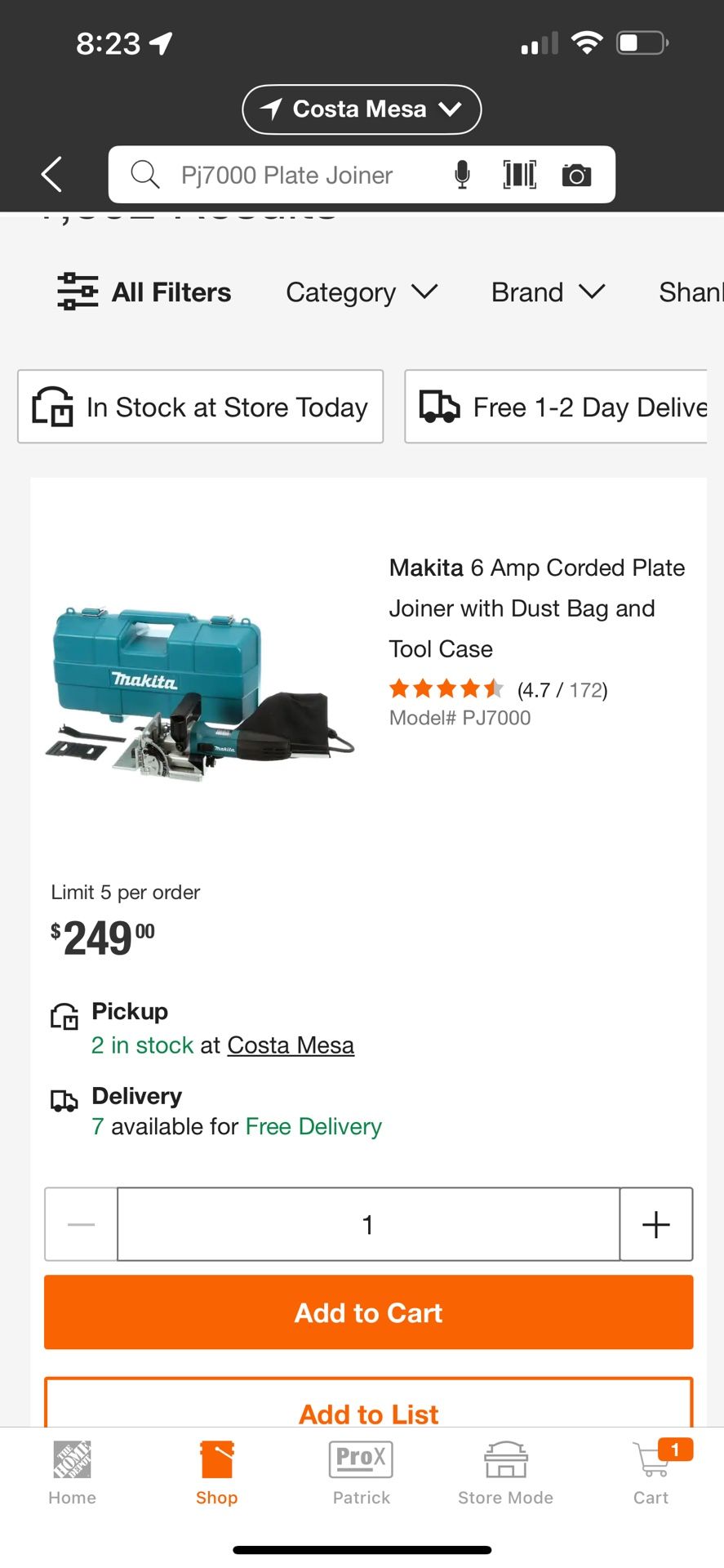This screenshot has width=724, height=1568.
Task: Tap the back arrow icon
Action: [51, 174]
